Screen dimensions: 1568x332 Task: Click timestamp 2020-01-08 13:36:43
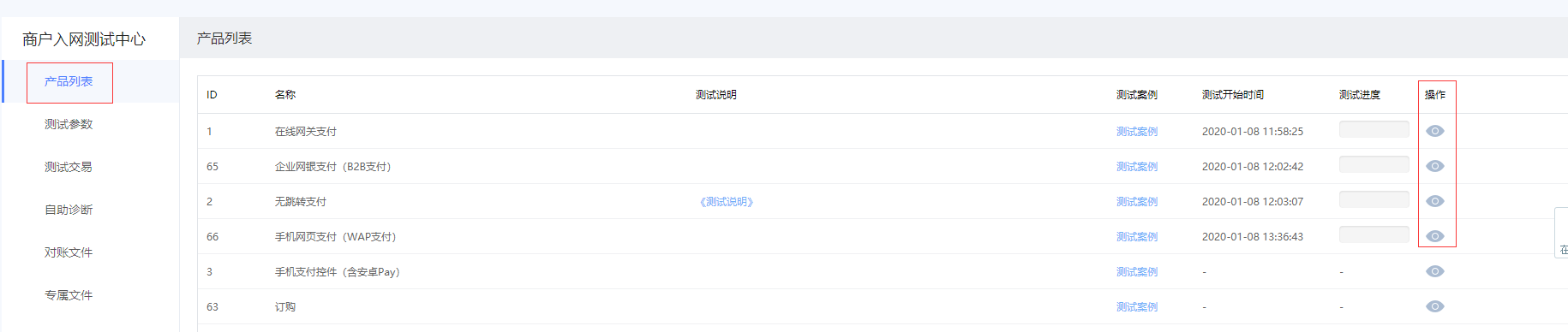tap(1253, 237)
